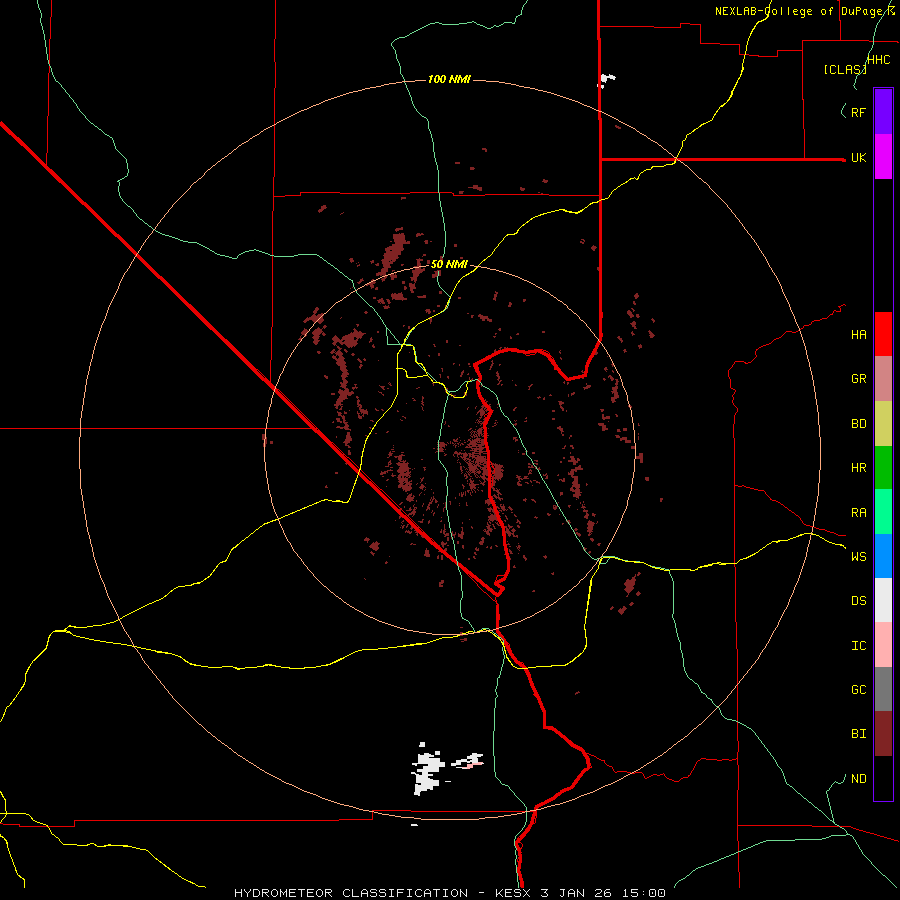Click the GC legend label
The height and width of the screenshot is (900, 900).
[858, 690]
